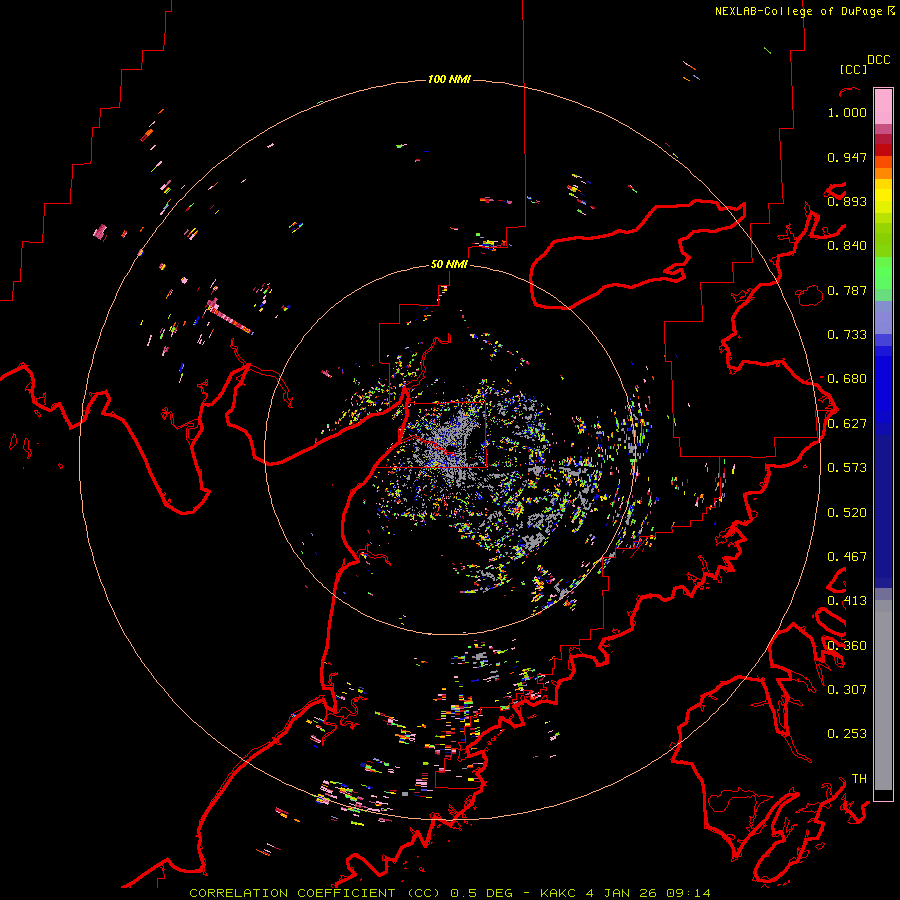Click the 0.467 color scale value
This screenshot has height=900, width=900.
[x=847, y=557]
